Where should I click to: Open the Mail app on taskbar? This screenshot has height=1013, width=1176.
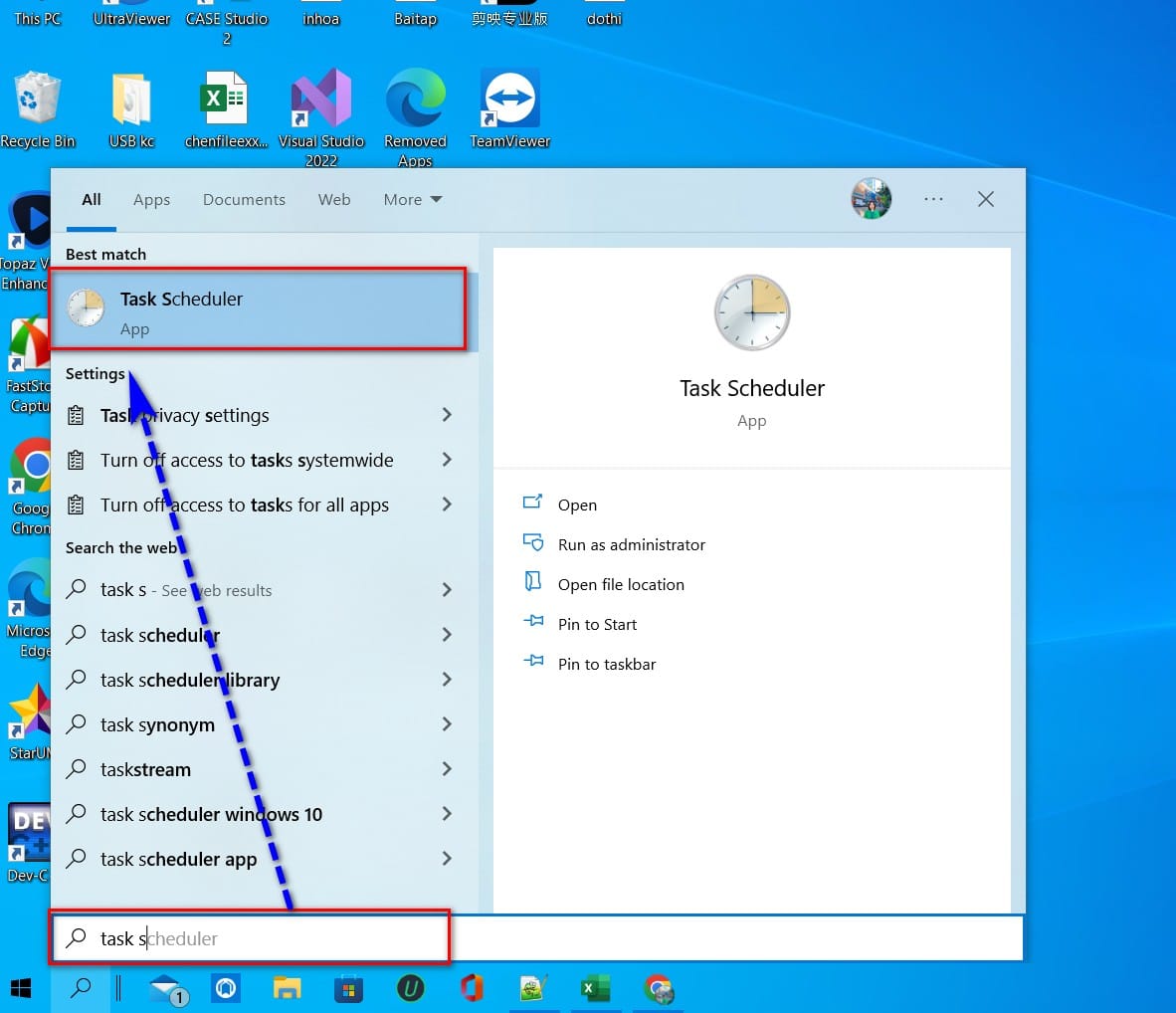[x=168, y=990]
